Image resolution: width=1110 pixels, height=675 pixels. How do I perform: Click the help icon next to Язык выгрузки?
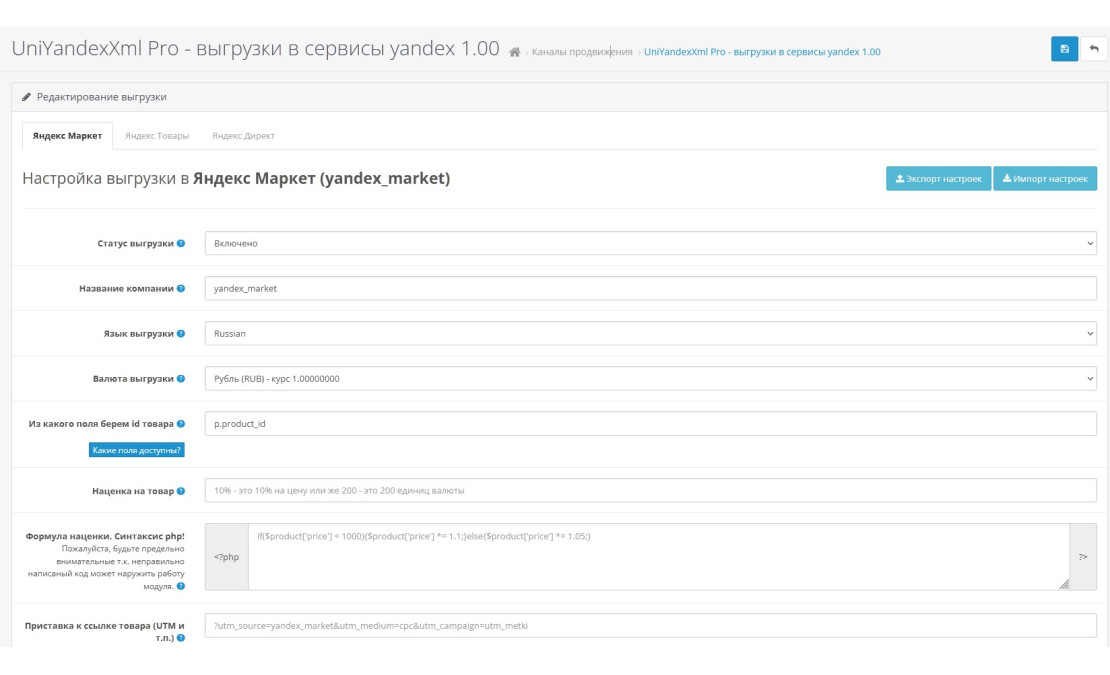[x=181, y=334]
